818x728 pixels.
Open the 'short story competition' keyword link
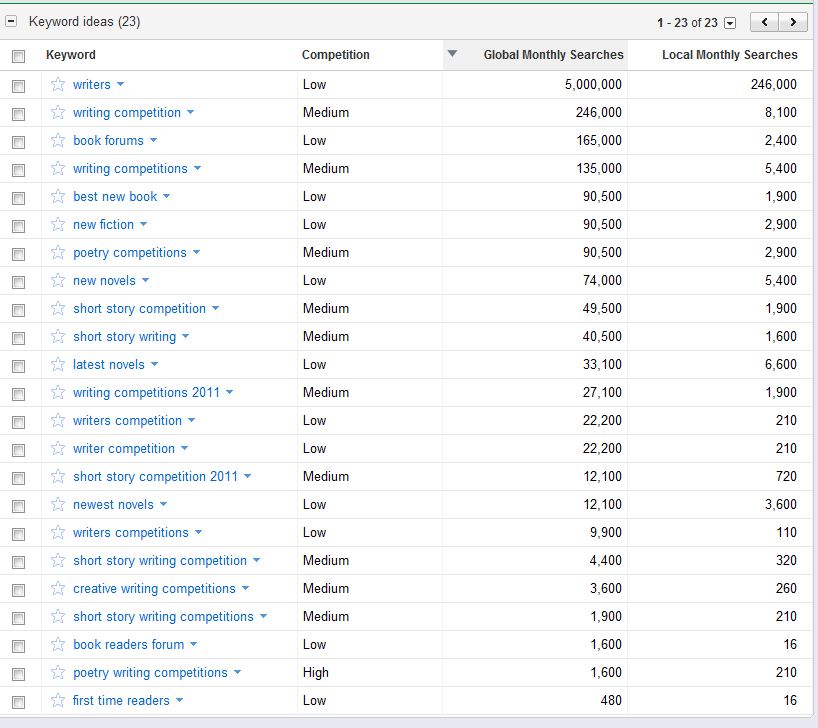139,309
